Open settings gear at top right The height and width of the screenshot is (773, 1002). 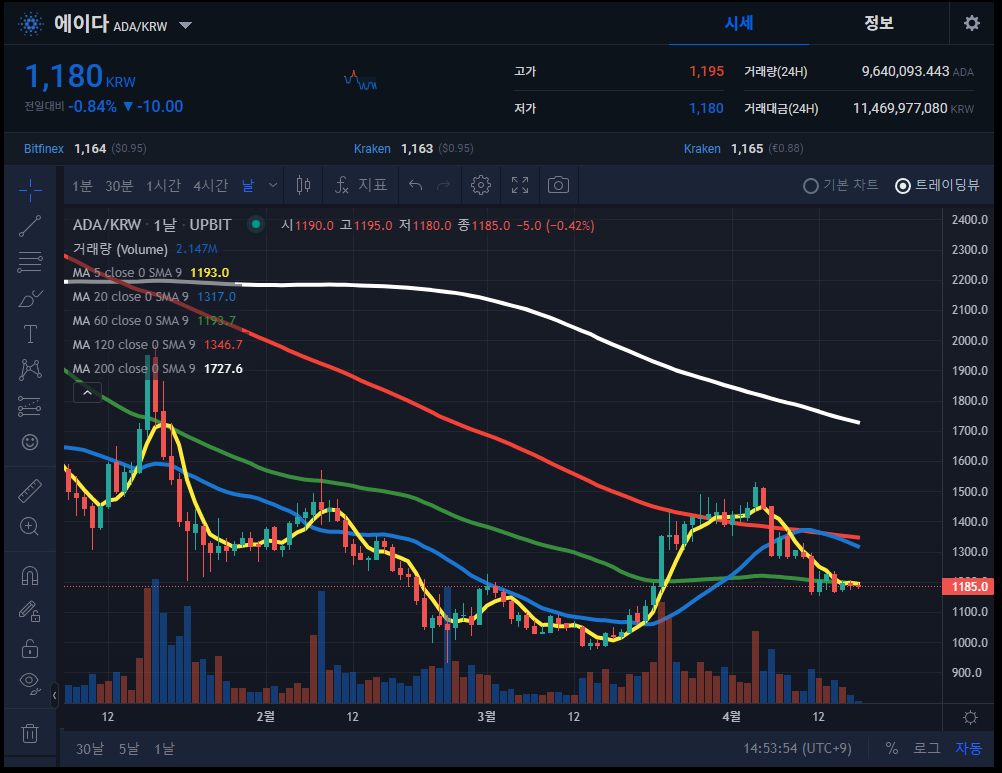point(972,23)
